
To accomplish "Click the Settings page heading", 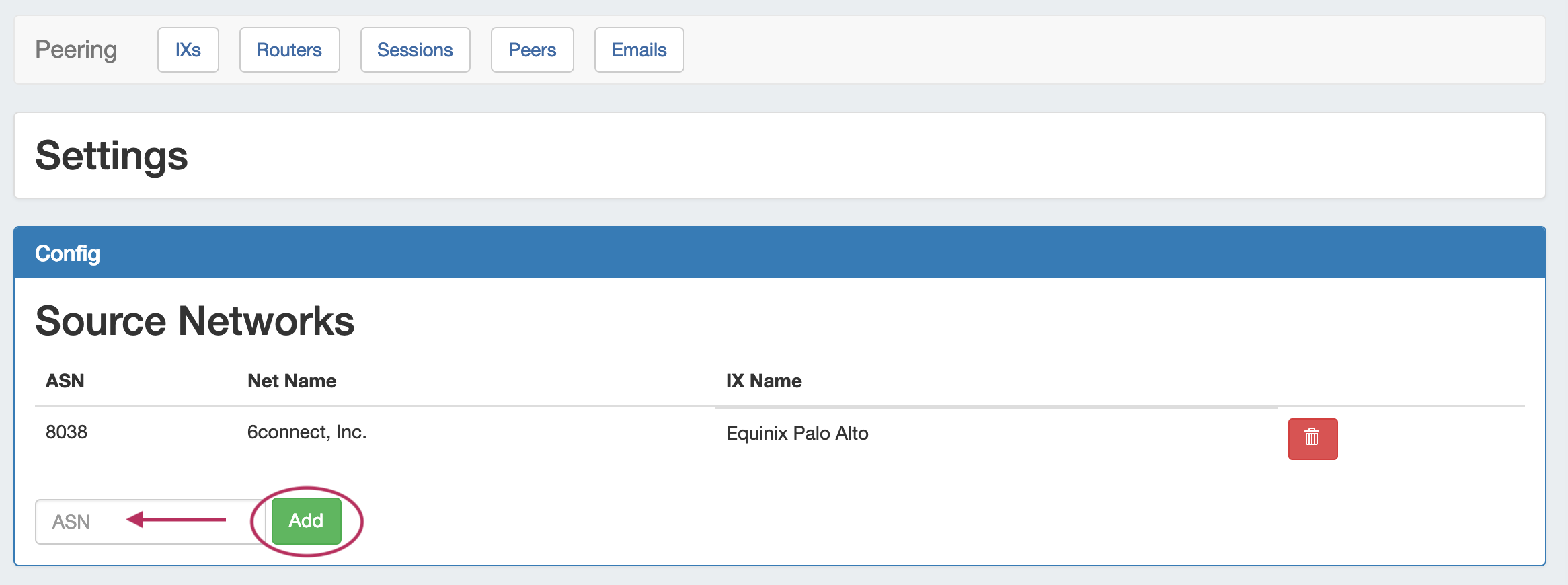I will (112, 155).
